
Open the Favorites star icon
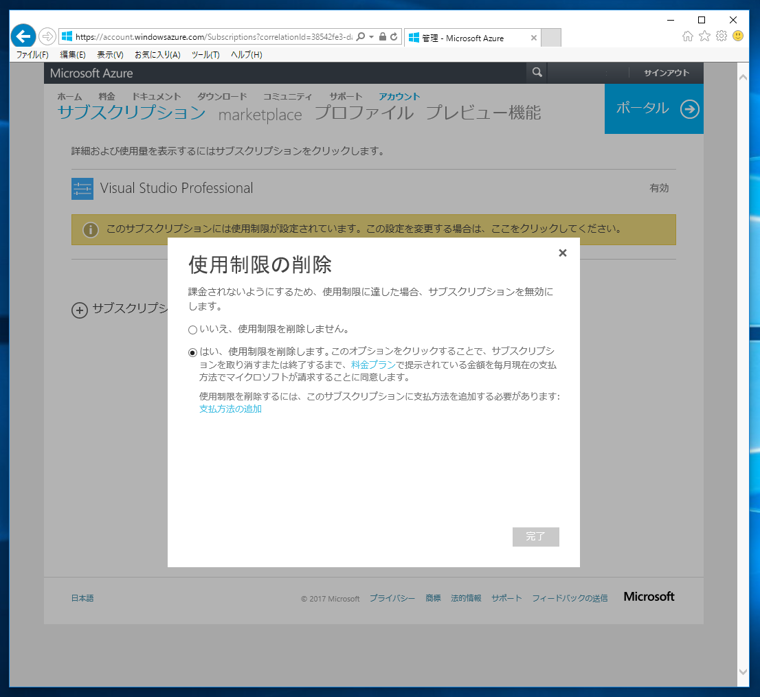[x=705, y=36]
